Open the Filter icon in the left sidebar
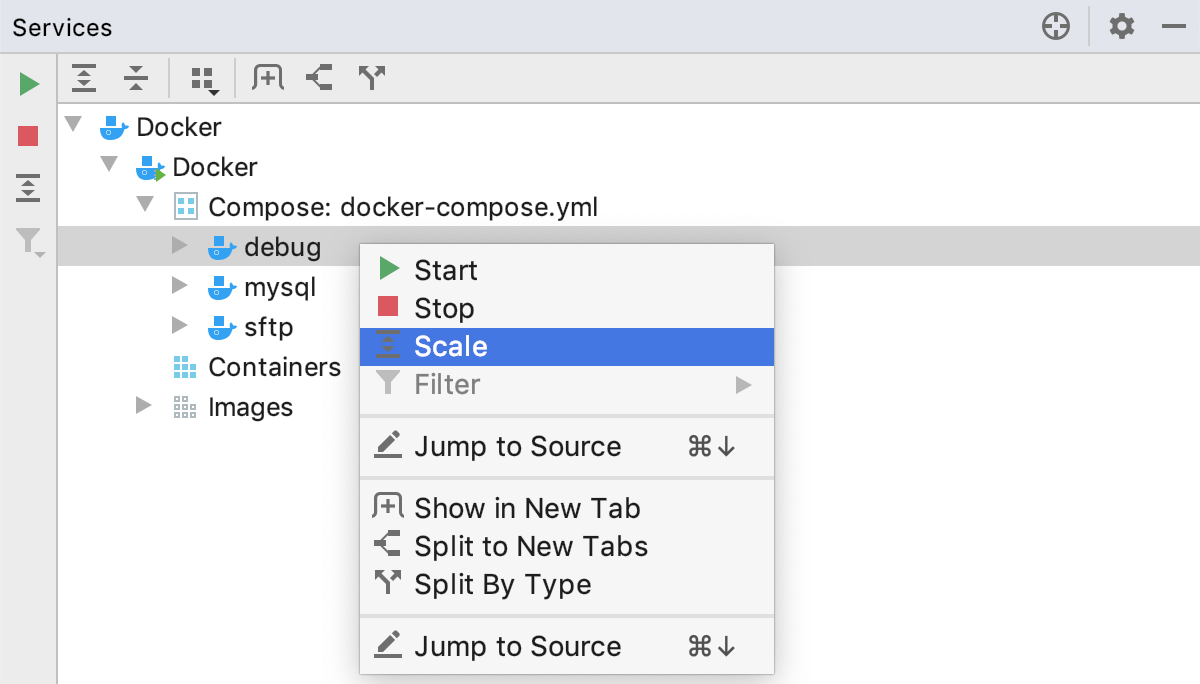1200x684 pixels. pos(27,241)
